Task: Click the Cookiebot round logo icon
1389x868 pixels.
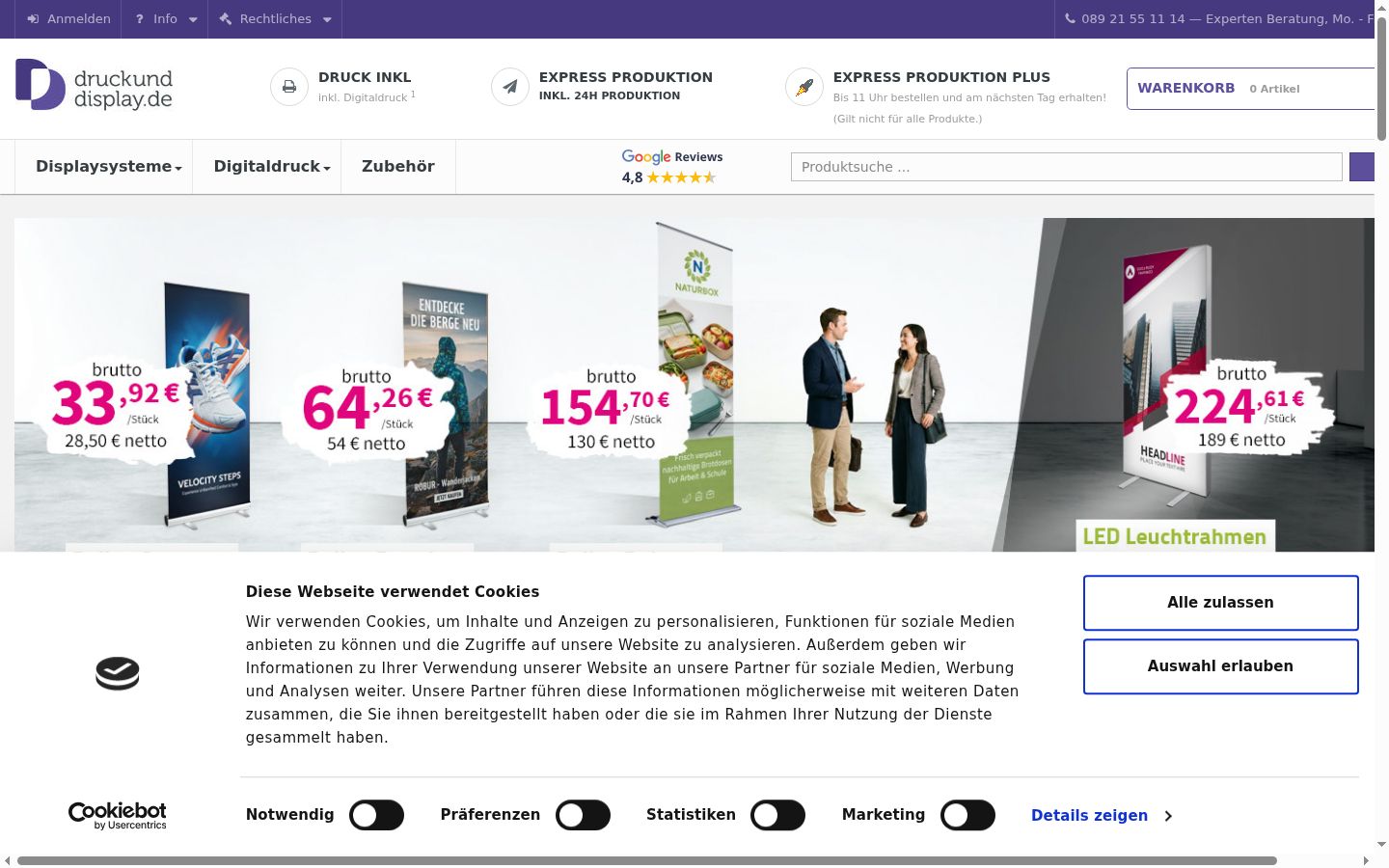Action: (118, 673)
